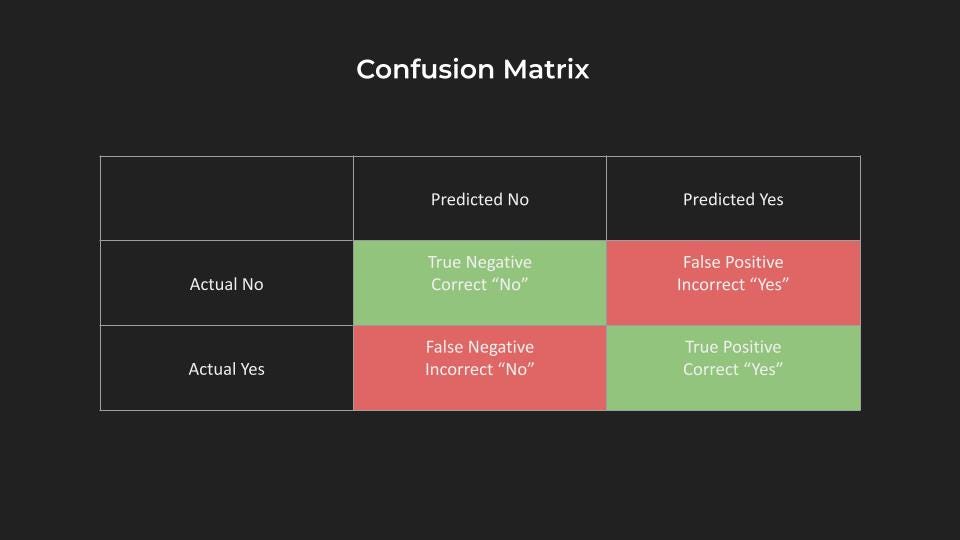Click the "True Negative" text line
The width and height of the screenshot is (960, 540).
(480, 262)
